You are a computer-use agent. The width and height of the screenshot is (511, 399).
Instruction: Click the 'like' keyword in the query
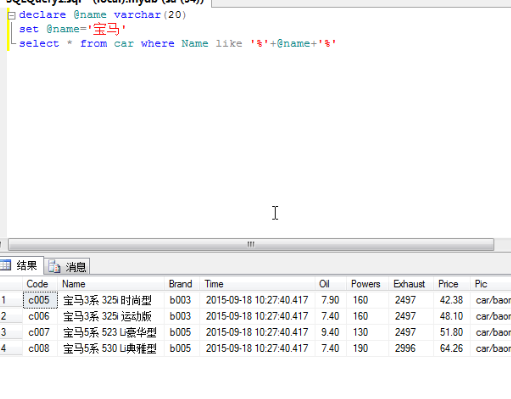coord(229,44)
